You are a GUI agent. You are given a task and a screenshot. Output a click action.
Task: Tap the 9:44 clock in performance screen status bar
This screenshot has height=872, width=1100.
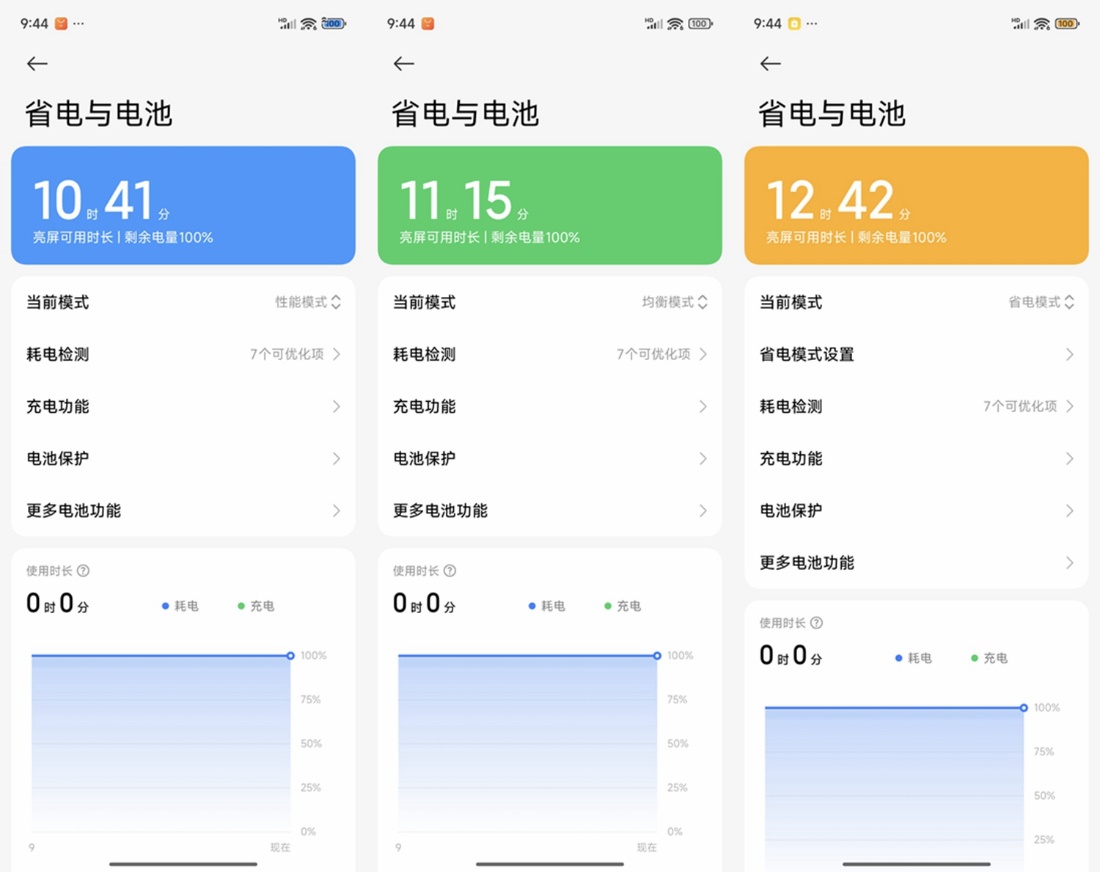click(x=34, y=24)
